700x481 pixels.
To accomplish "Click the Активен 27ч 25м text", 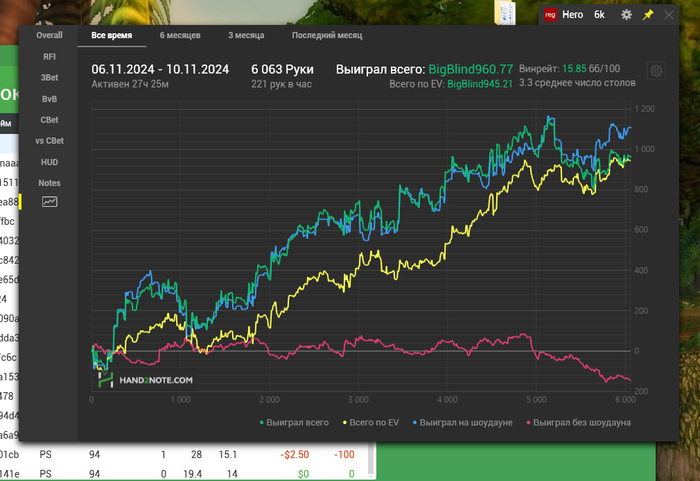I will (x=130, y=84).
